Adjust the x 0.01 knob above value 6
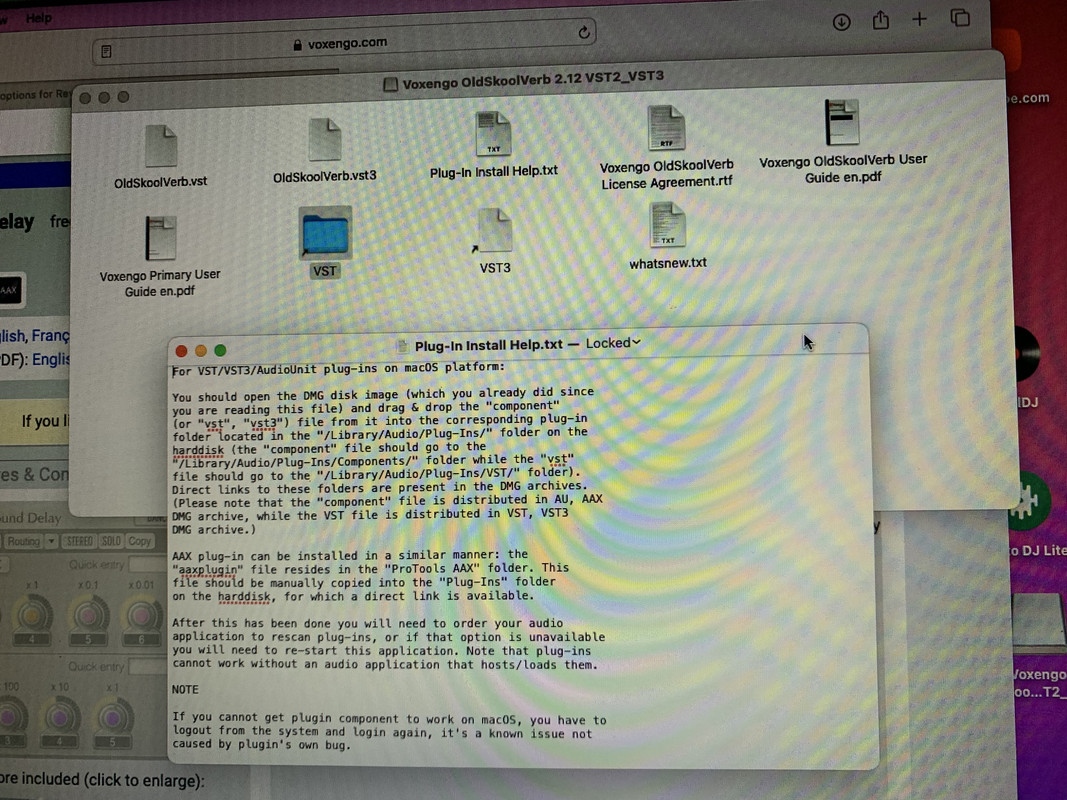 [x=141, y=614]
